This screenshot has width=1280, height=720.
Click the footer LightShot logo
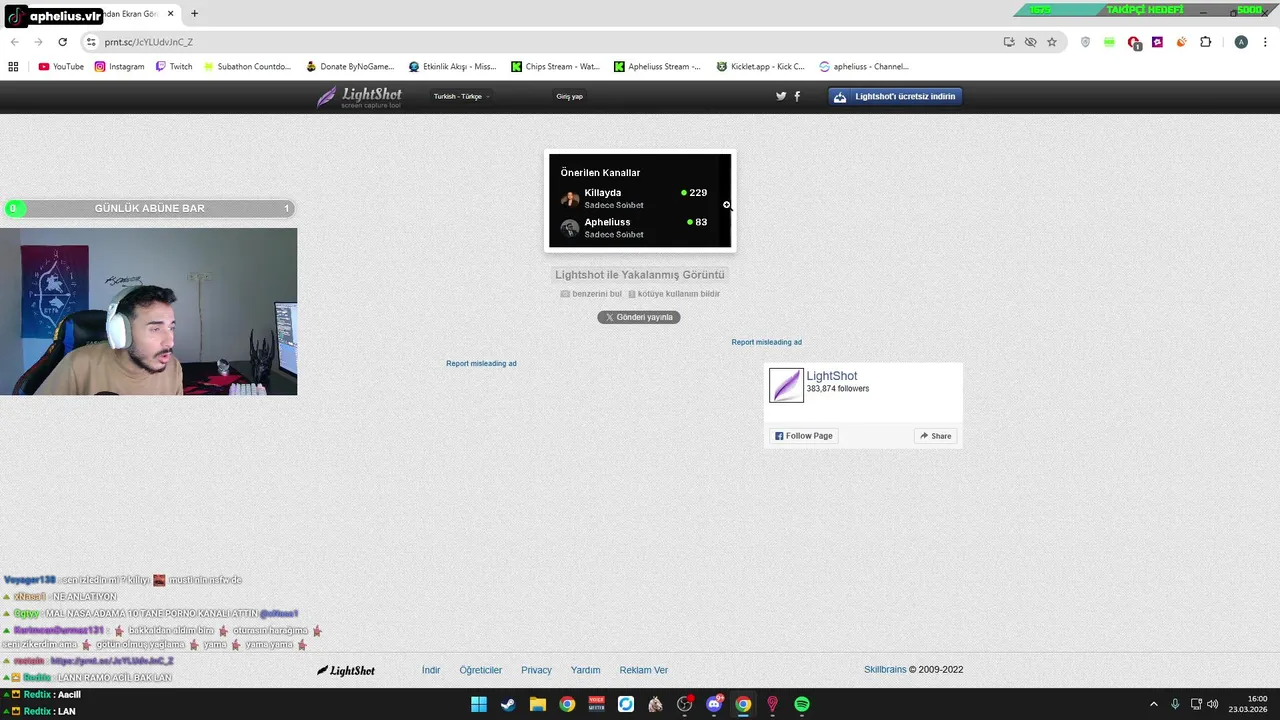tap(346, 670)
